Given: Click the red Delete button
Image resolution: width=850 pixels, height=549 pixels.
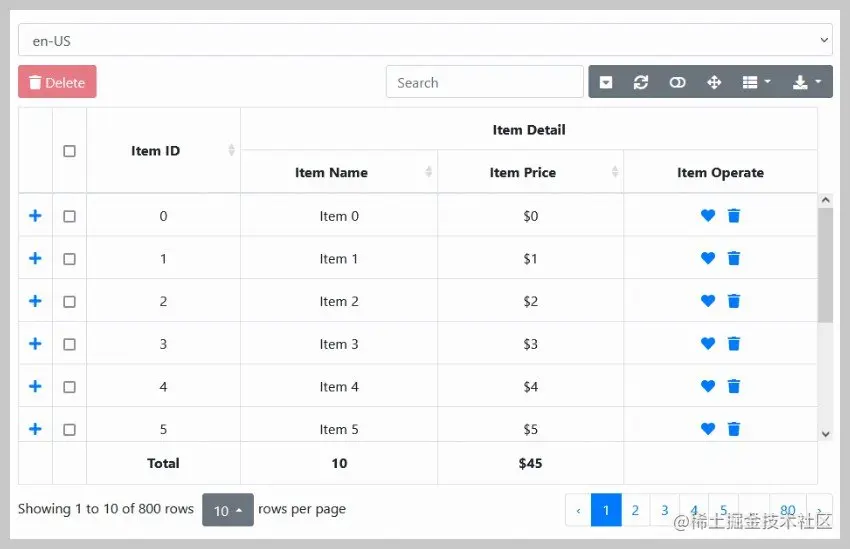Looking at the screenshot, I should pos(57,82).
